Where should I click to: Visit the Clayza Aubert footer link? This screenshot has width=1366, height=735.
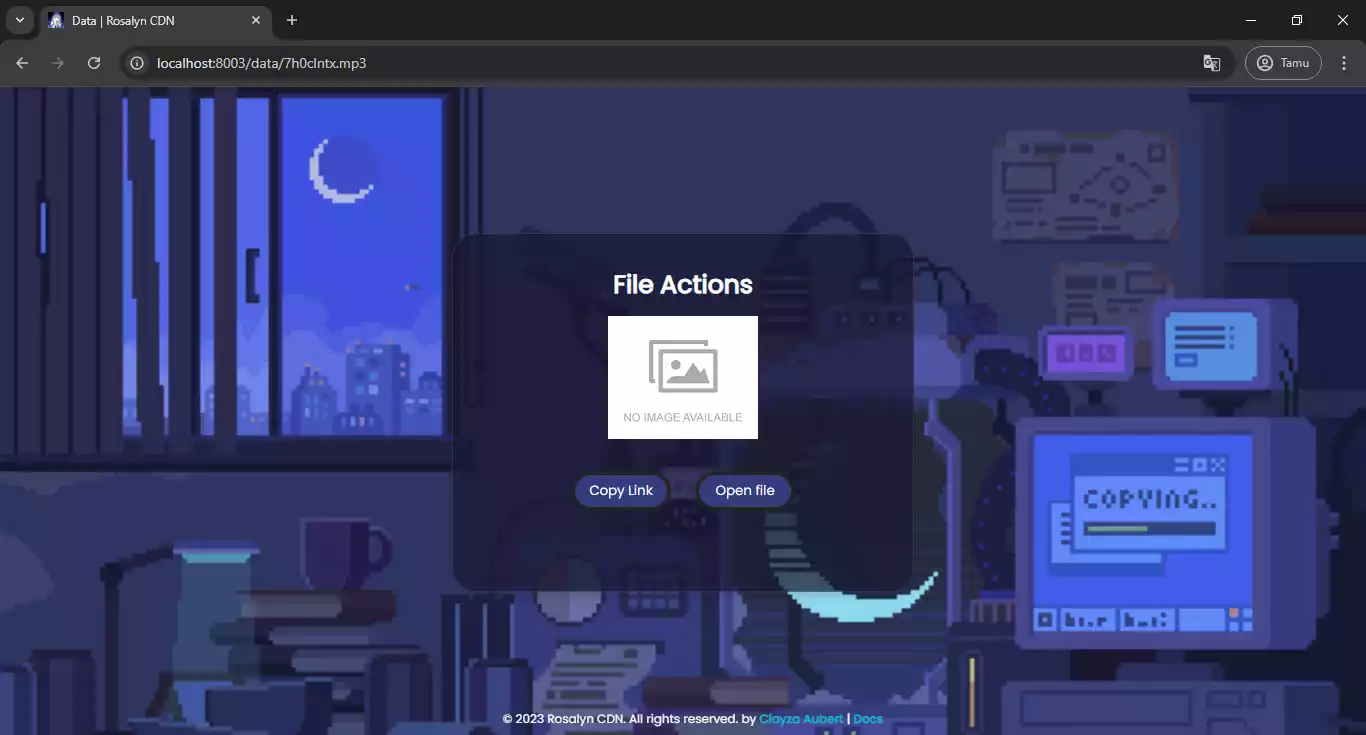(801, 719)
